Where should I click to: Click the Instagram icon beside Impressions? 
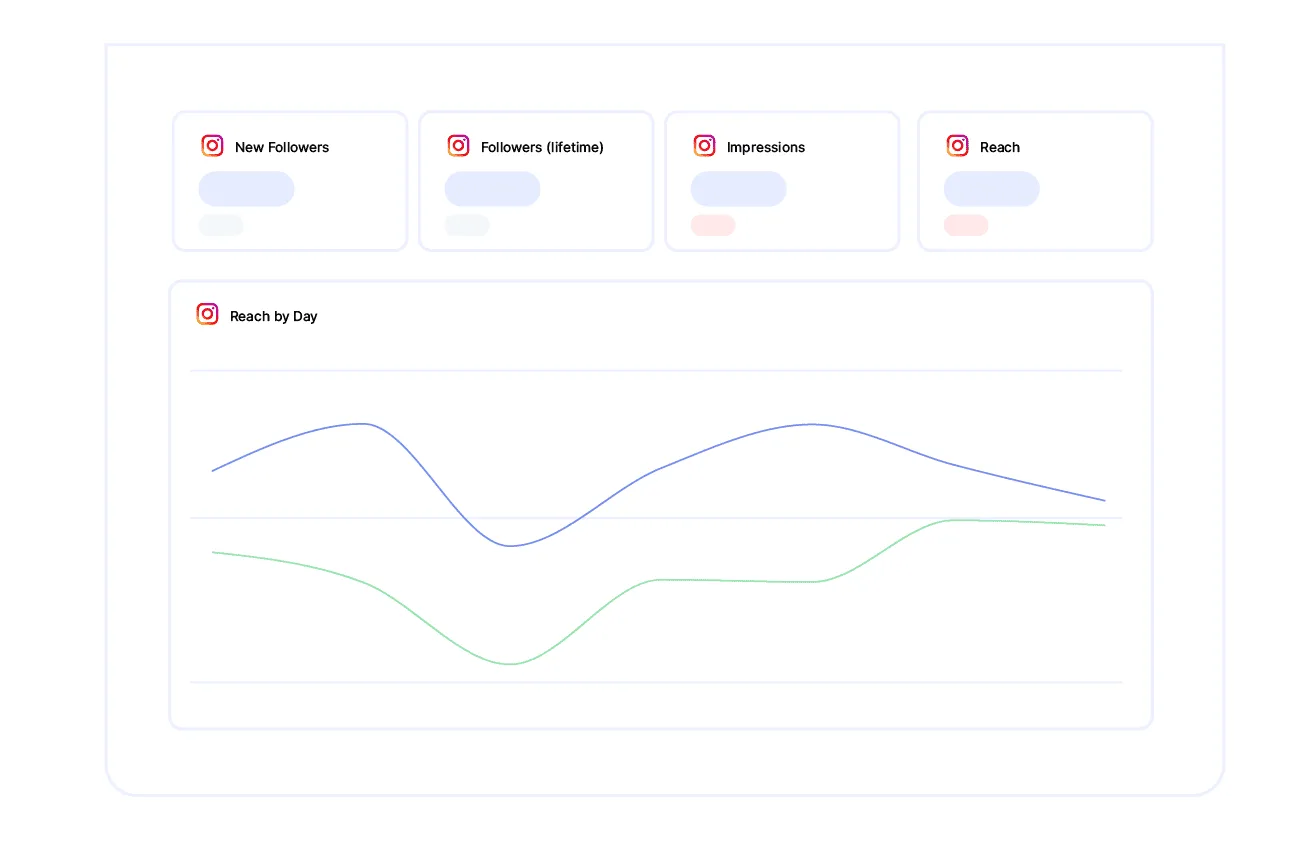[x=704, y=146]
